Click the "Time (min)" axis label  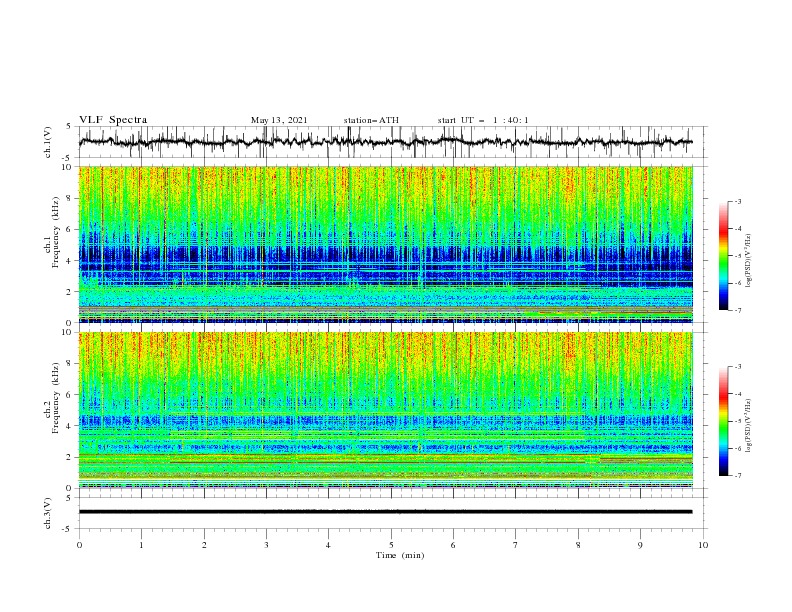(400, 555)
